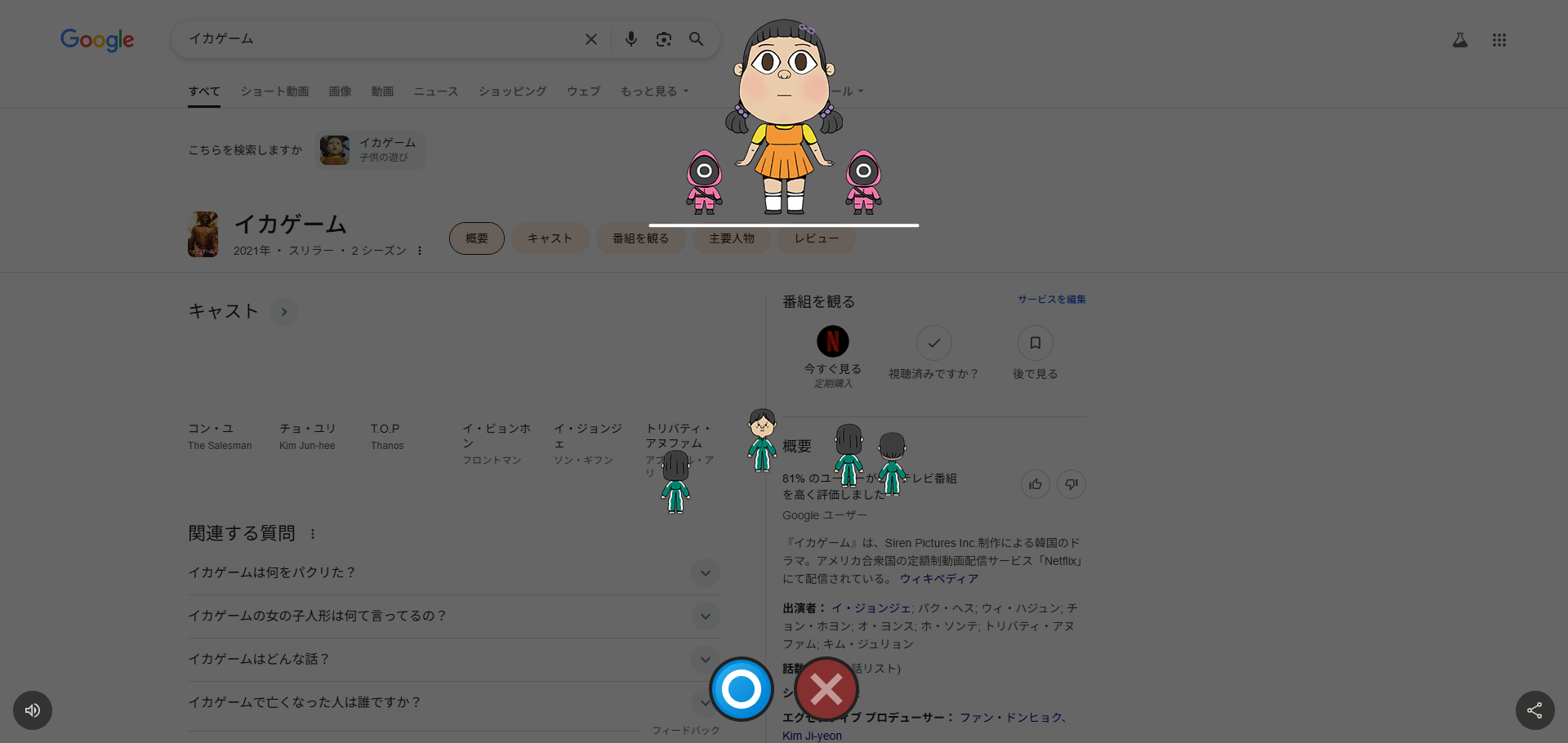This screenshot has width=1568, height=743.
Task: Select the 主要人物 chip
Action: 732,238
